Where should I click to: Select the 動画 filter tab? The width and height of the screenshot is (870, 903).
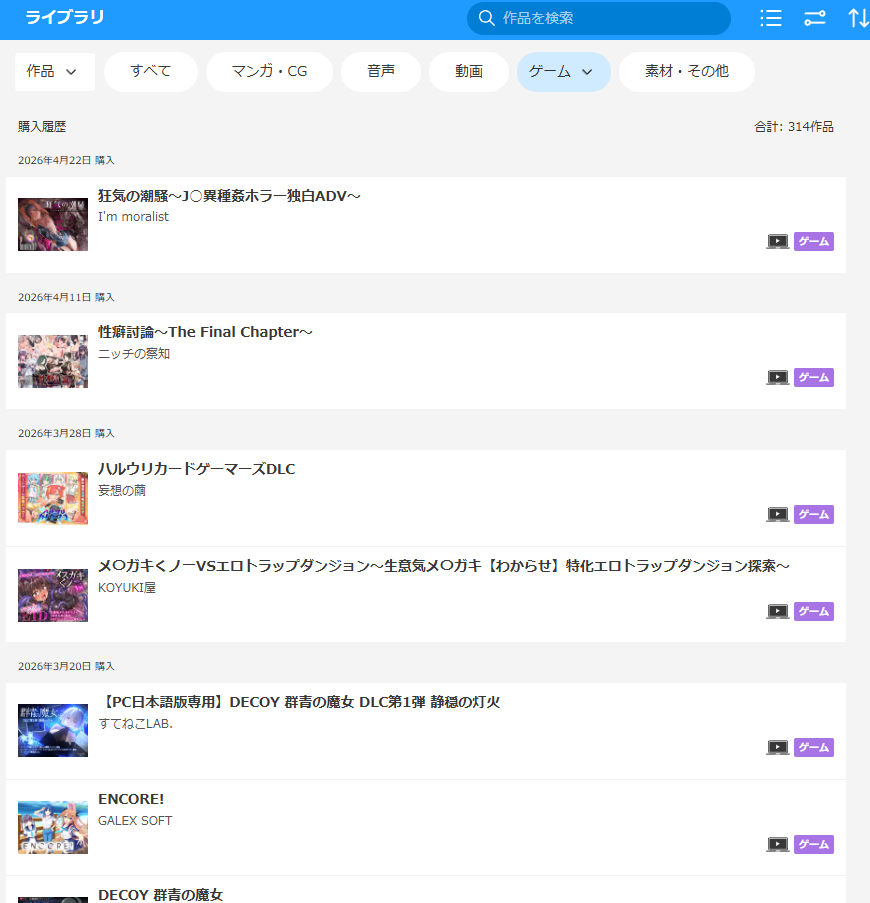[469, 71]
